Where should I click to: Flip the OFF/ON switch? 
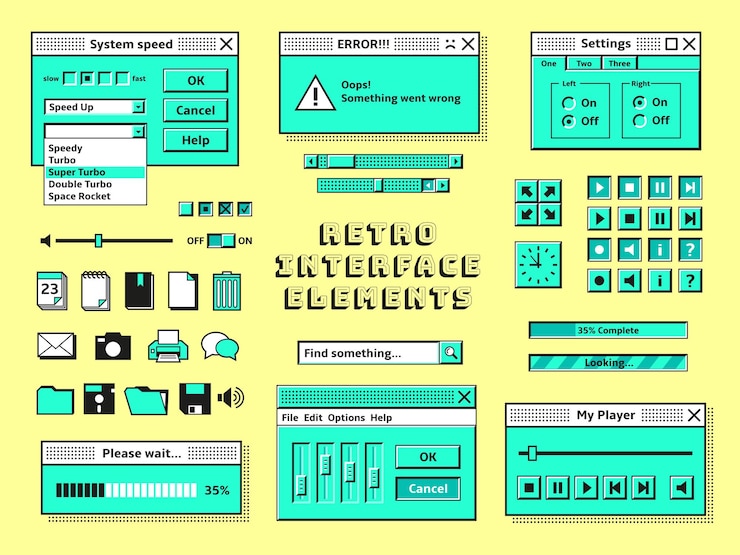(221, 241)
